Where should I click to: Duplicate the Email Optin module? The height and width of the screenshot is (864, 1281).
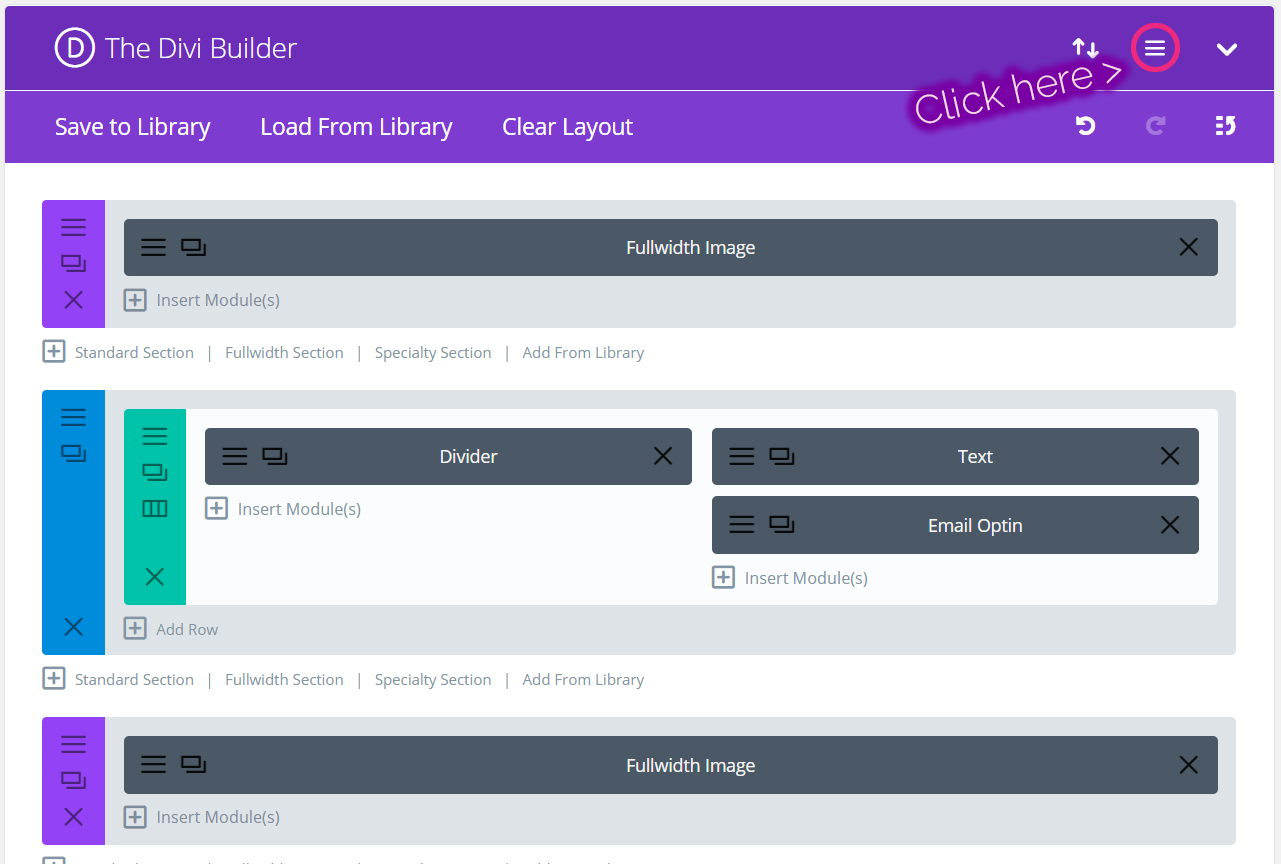pyautogui.click(x=782, y=525)
